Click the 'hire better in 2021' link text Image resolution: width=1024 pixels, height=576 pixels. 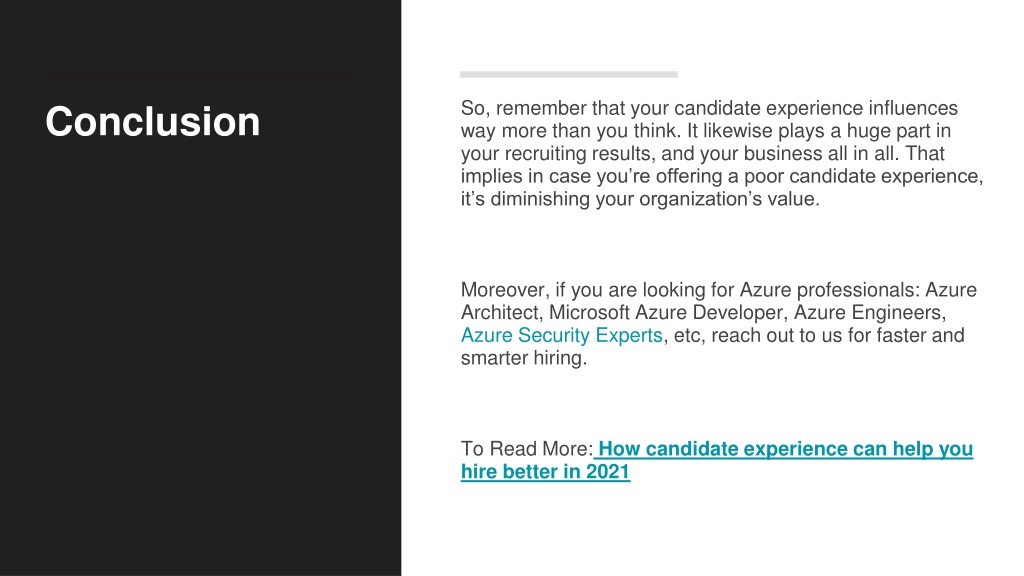(545, 472)
